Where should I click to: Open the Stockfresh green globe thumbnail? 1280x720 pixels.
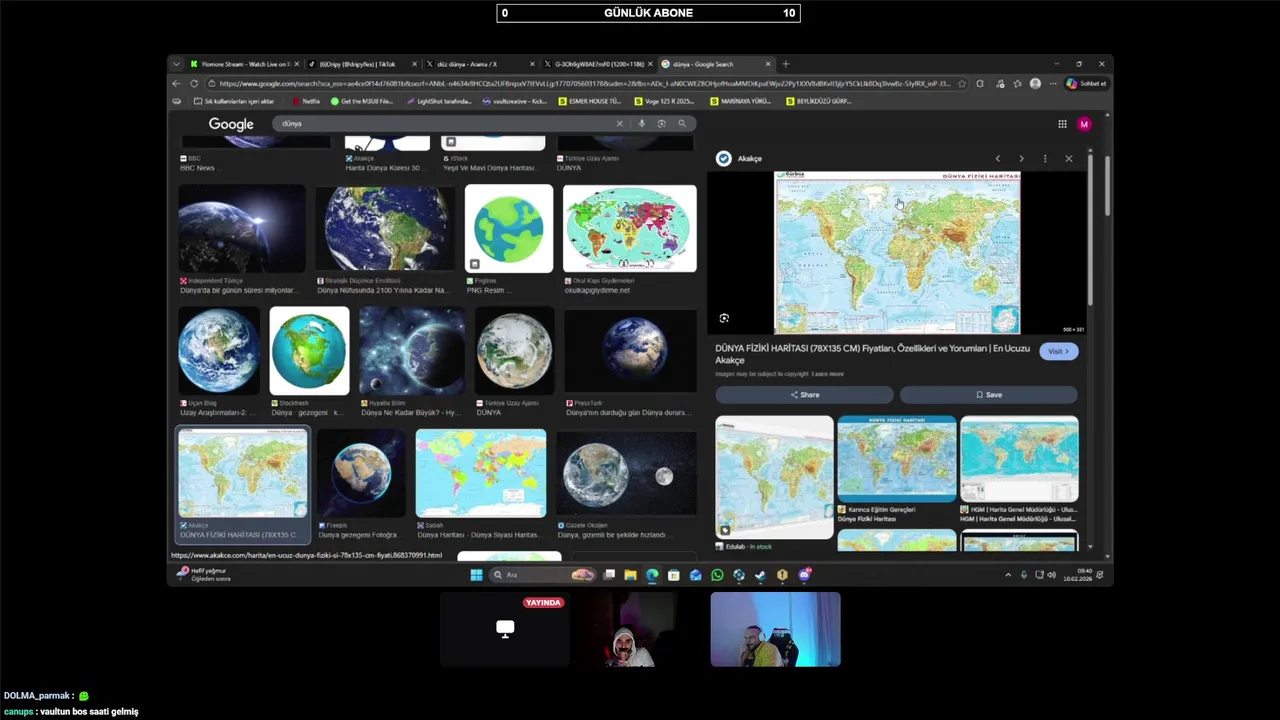[x=309, y=351]
